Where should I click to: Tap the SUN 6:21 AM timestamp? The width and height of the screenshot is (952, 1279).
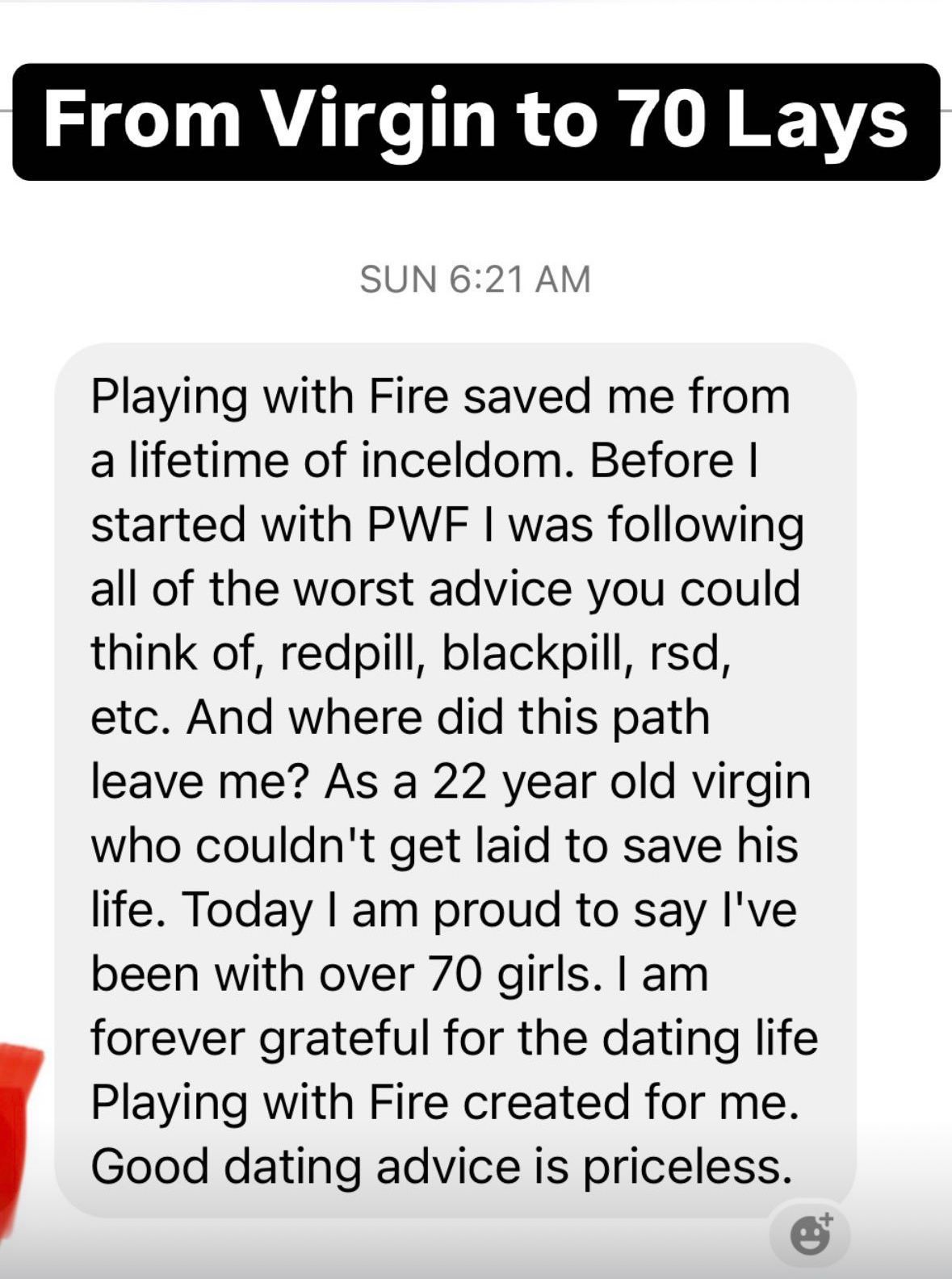[x=475, y=279]
